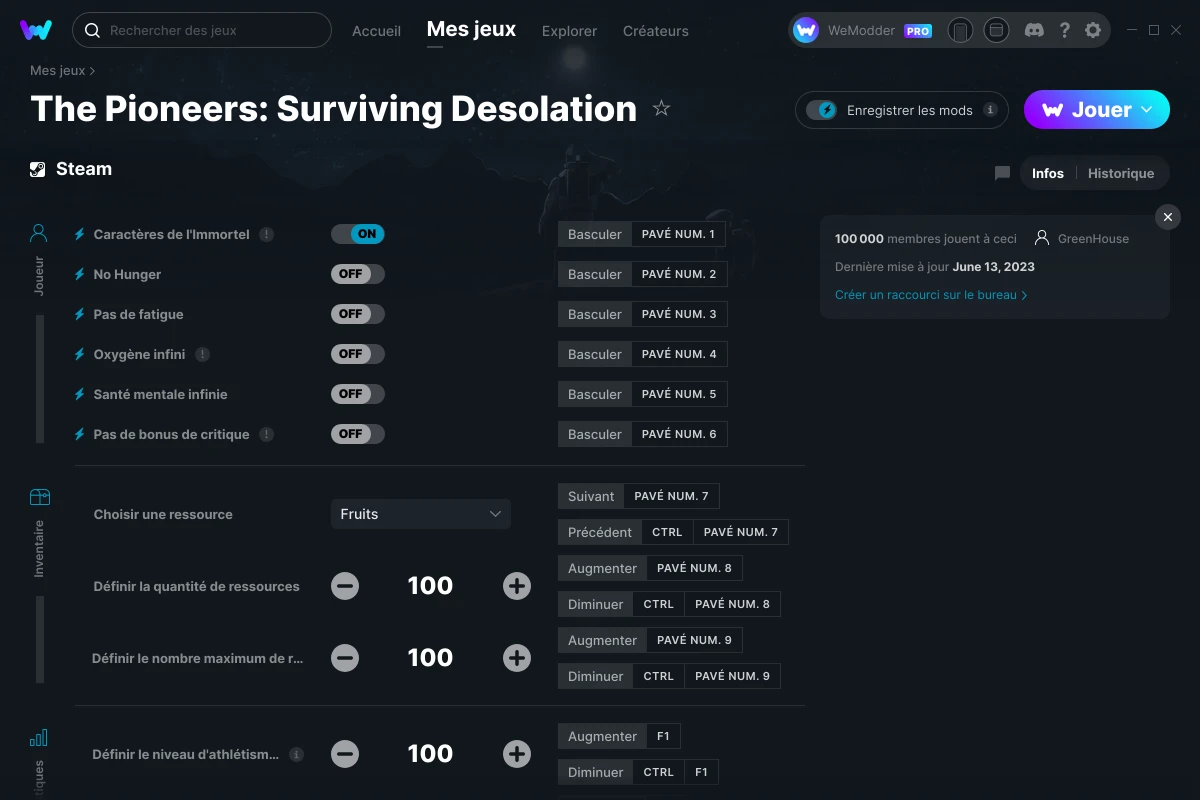Open the chat bubble icon near Infos
Image resolution: width=1200 pixels, height=800 pixels.
pos(1002,173)
